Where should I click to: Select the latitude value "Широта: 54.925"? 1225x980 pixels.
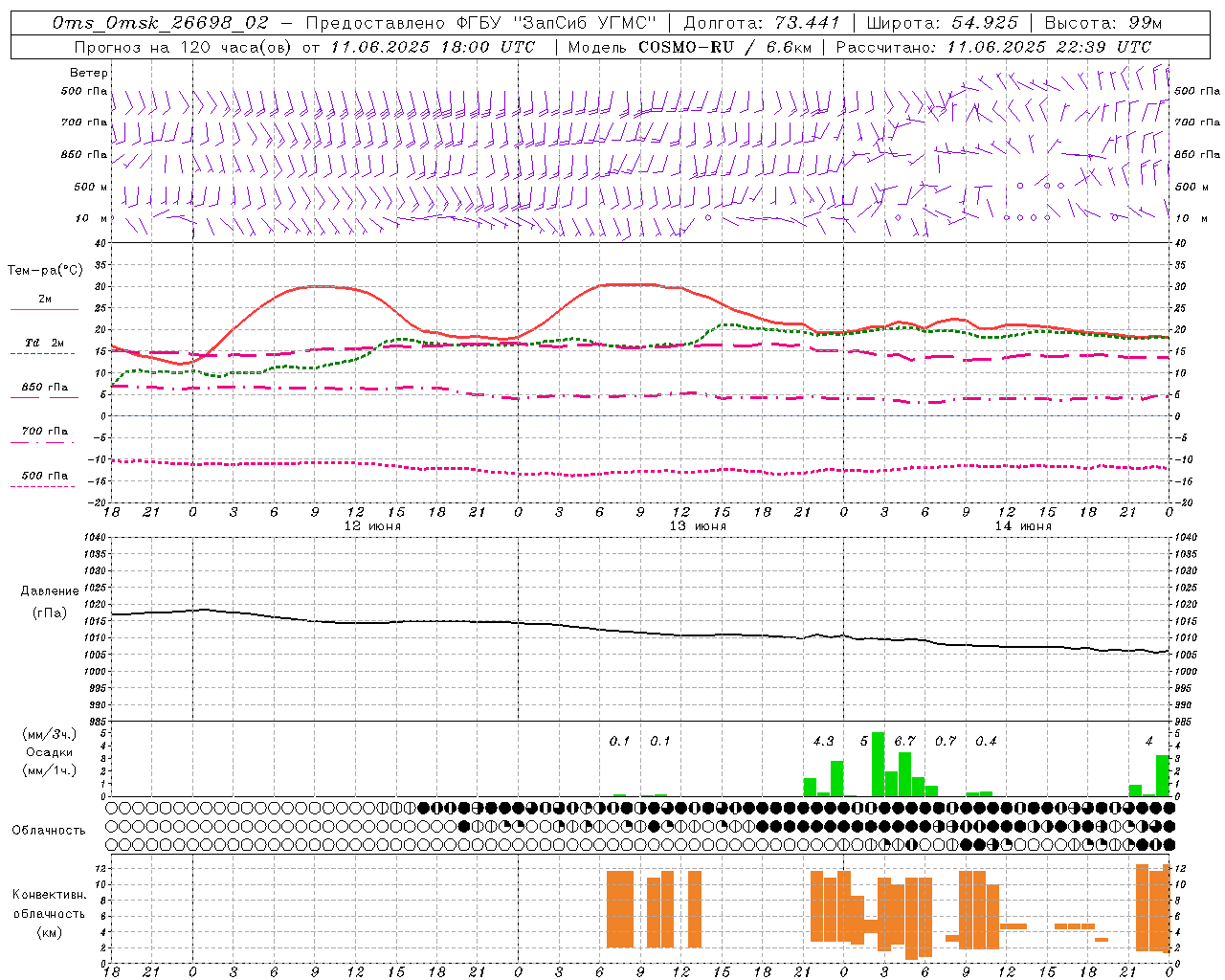942,23
